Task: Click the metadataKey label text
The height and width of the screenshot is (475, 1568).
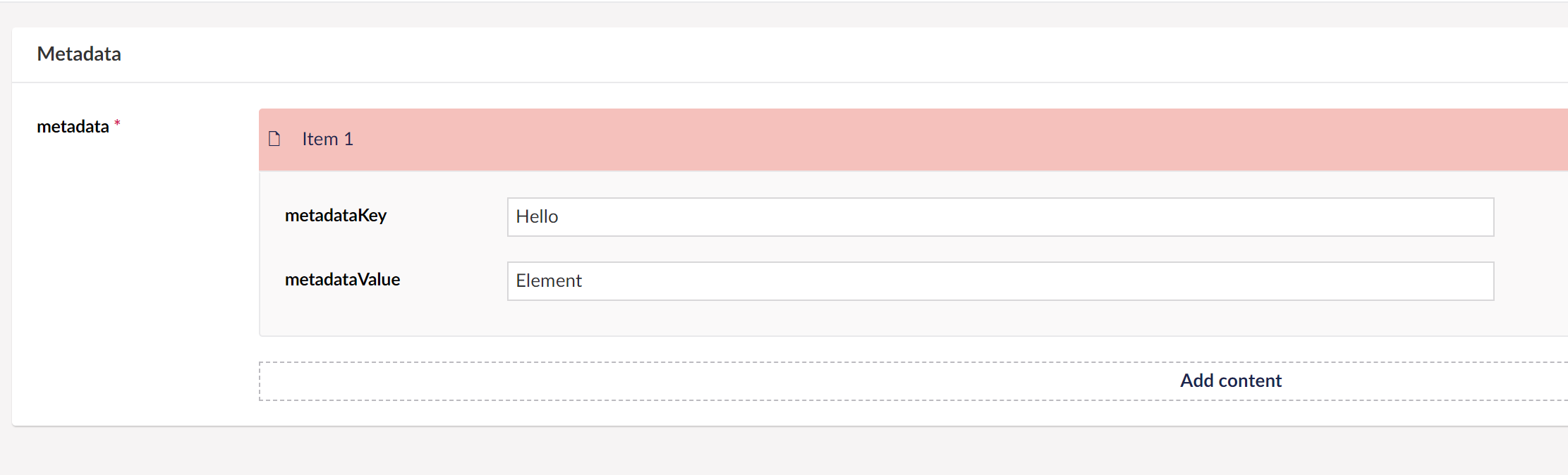Action: pyautogui.click(x=336, y=215)
